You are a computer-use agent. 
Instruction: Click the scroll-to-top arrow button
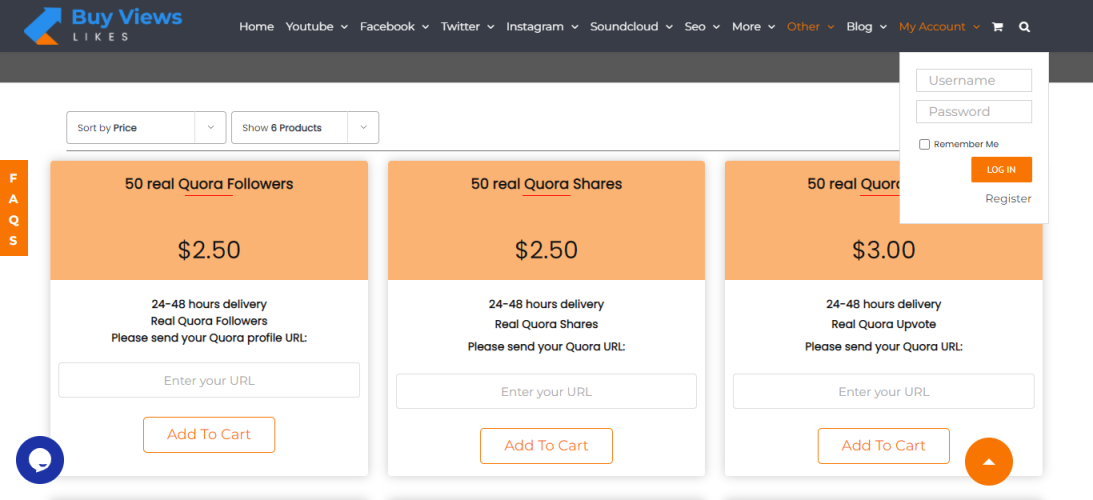point(988,461)
